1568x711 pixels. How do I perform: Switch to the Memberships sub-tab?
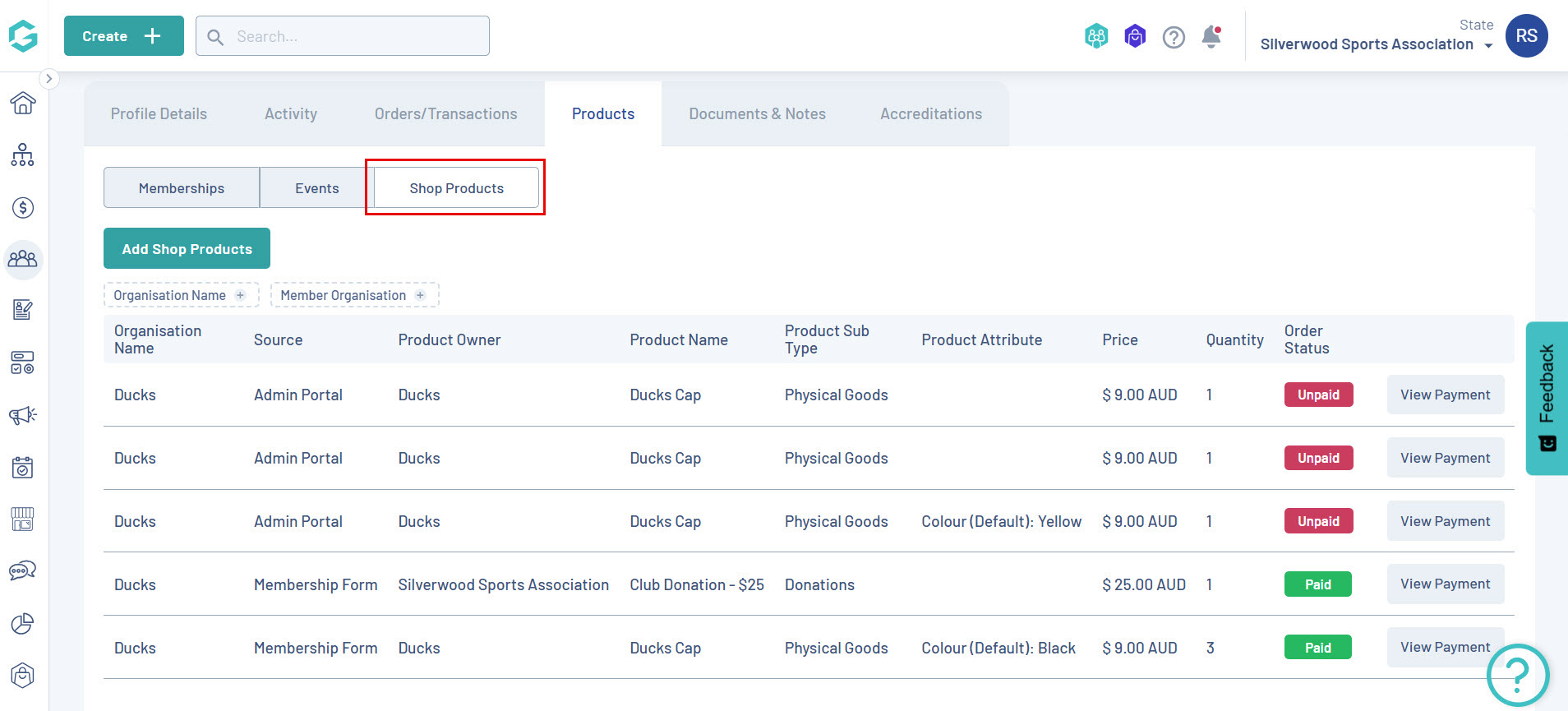click(x=182, y=188)
